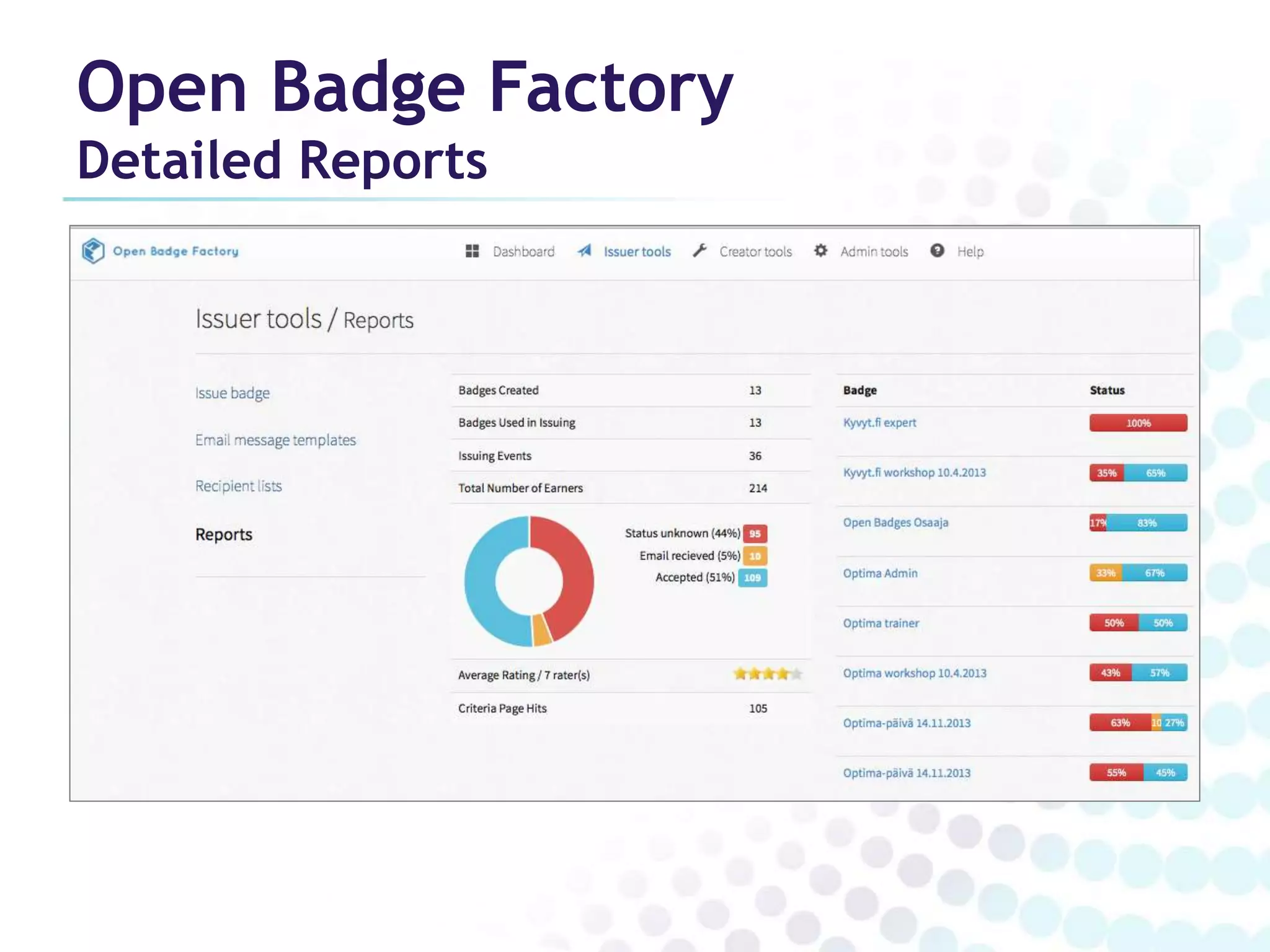Click Kyvyt.fi expert 100% status bar
Screen dimensions: 1270x952
coord(1138,423)
